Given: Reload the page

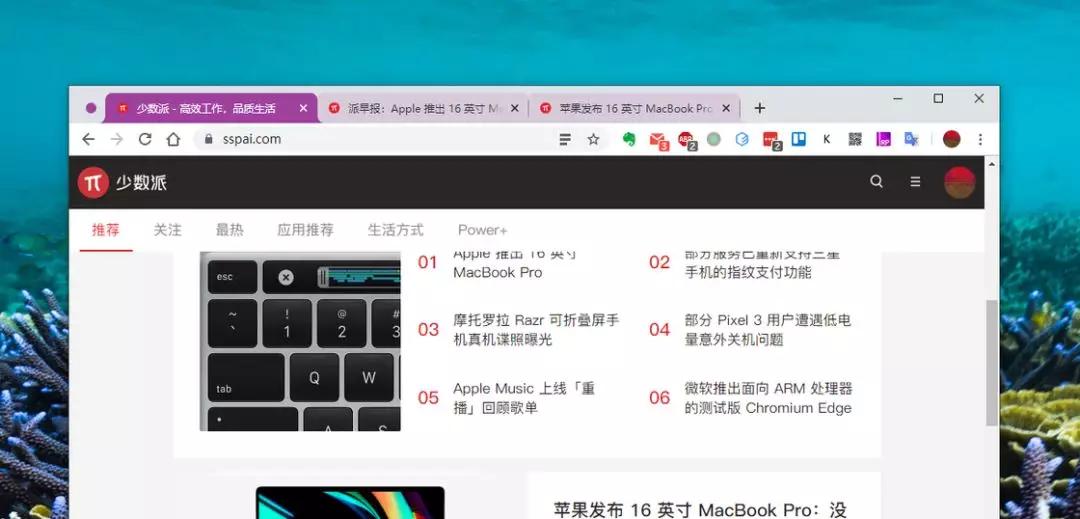Looking at the screenshot, I should [145, 139].
